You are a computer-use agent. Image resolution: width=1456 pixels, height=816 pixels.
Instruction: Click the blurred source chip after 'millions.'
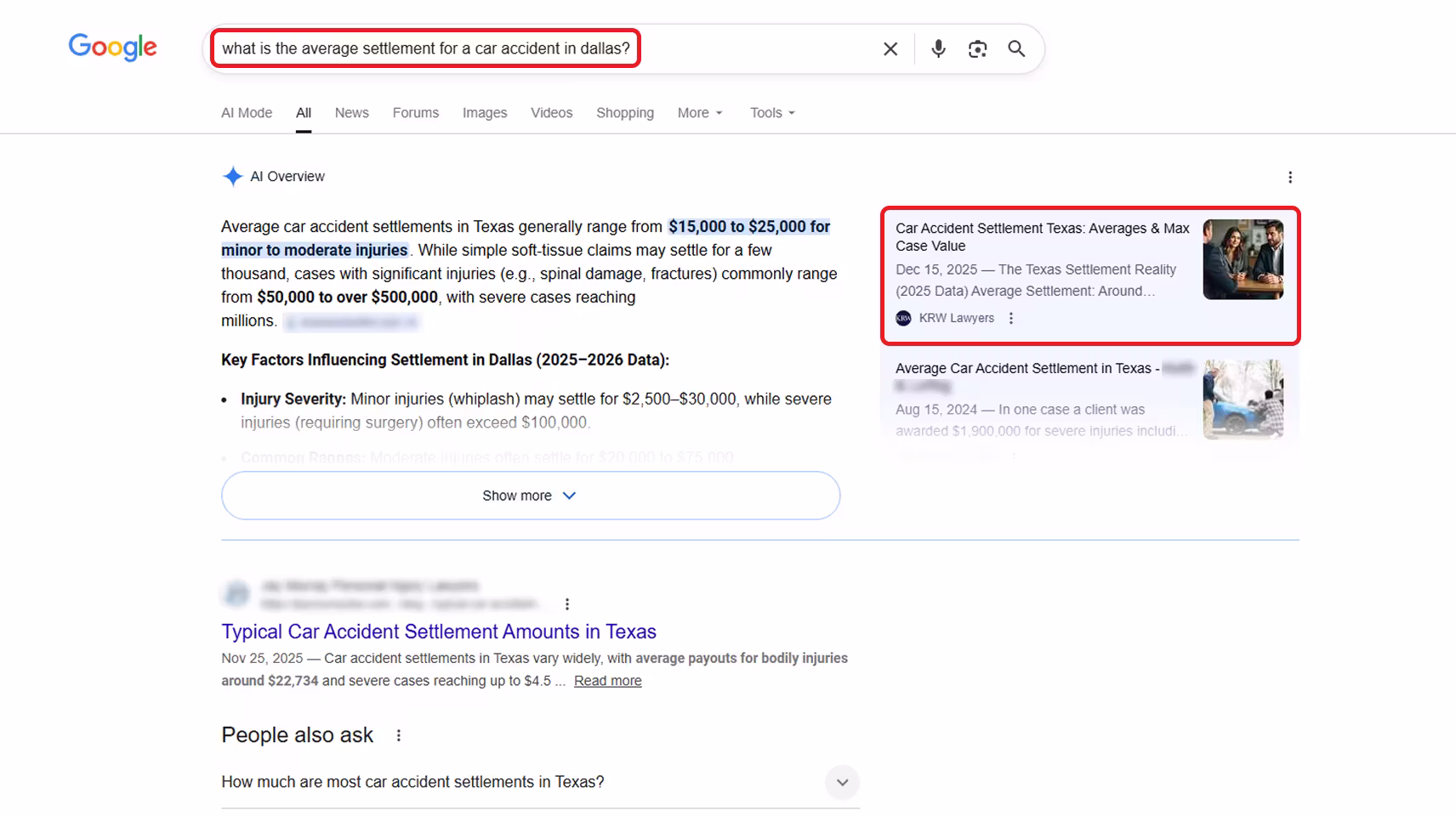(x=351, y=322)
